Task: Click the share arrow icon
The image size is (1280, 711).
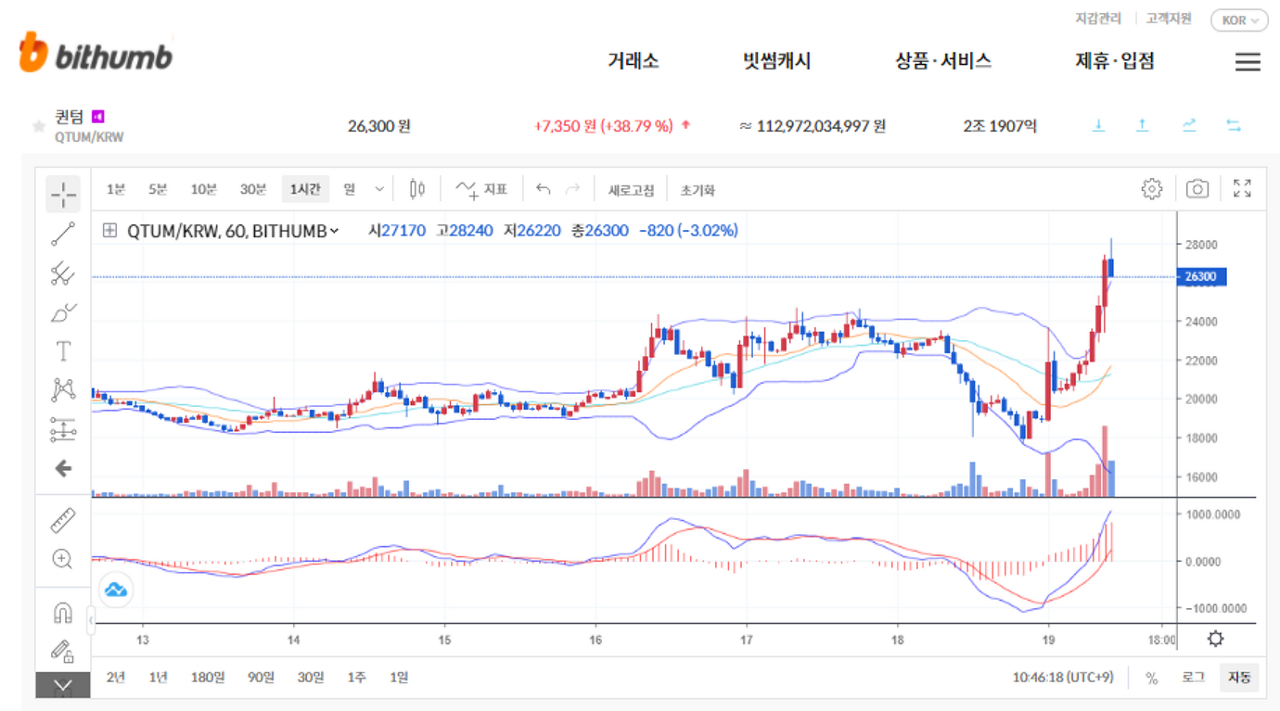Action: [x=1189, y=126]
